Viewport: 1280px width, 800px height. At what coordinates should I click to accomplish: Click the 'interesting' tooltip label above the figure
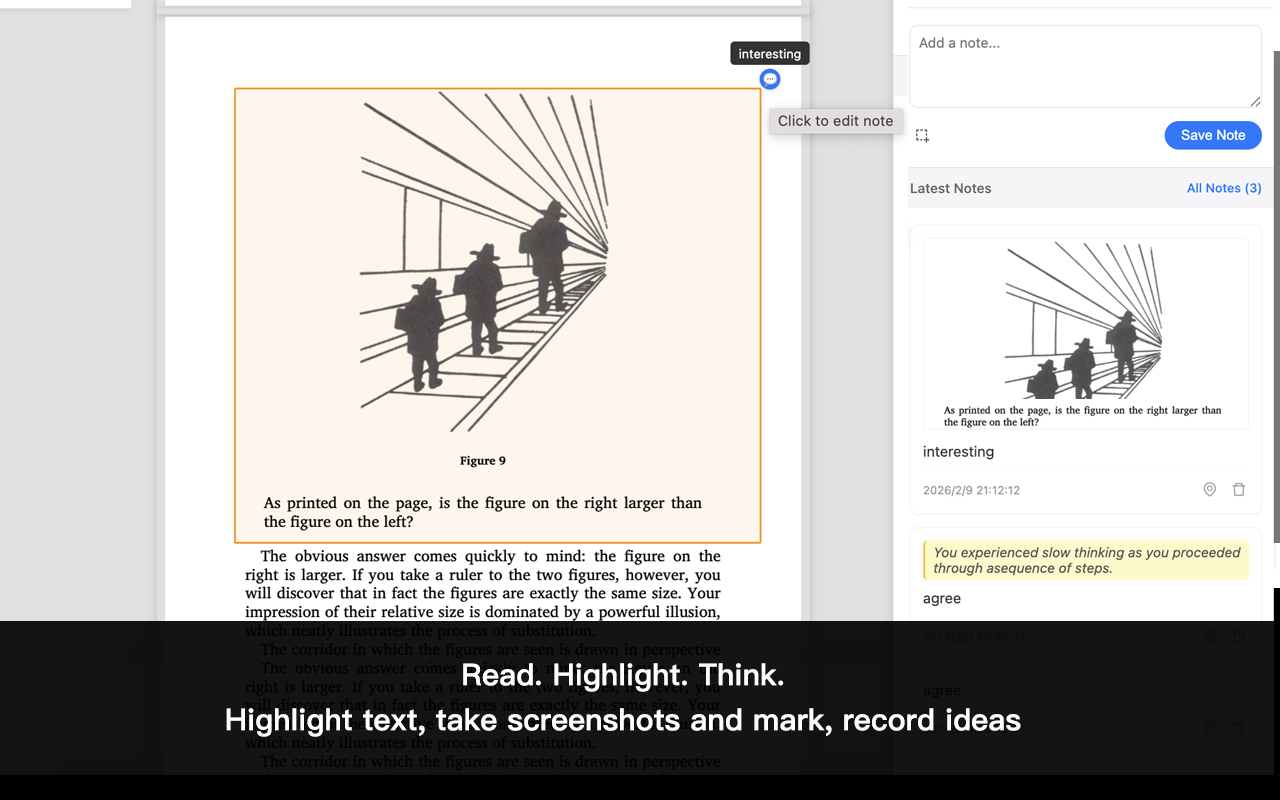(x=769, y=54)
